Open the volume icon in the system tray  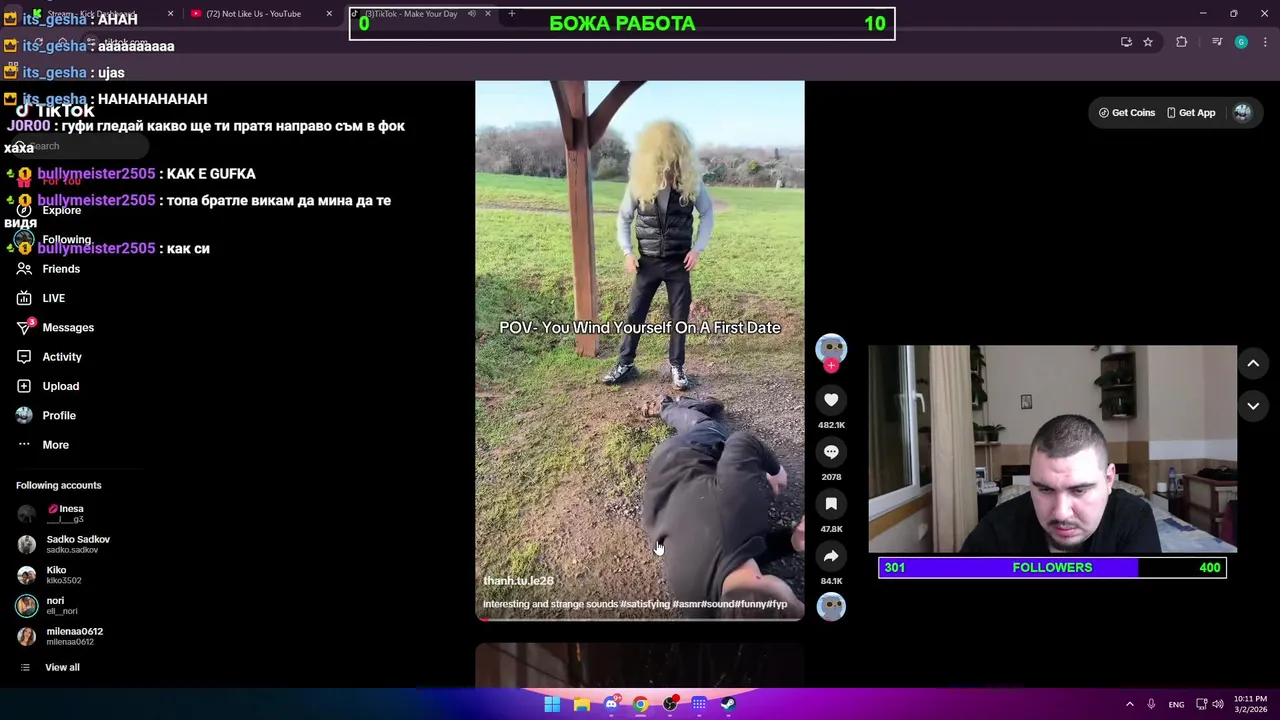pyautogui.click(x=1218, y=704)
